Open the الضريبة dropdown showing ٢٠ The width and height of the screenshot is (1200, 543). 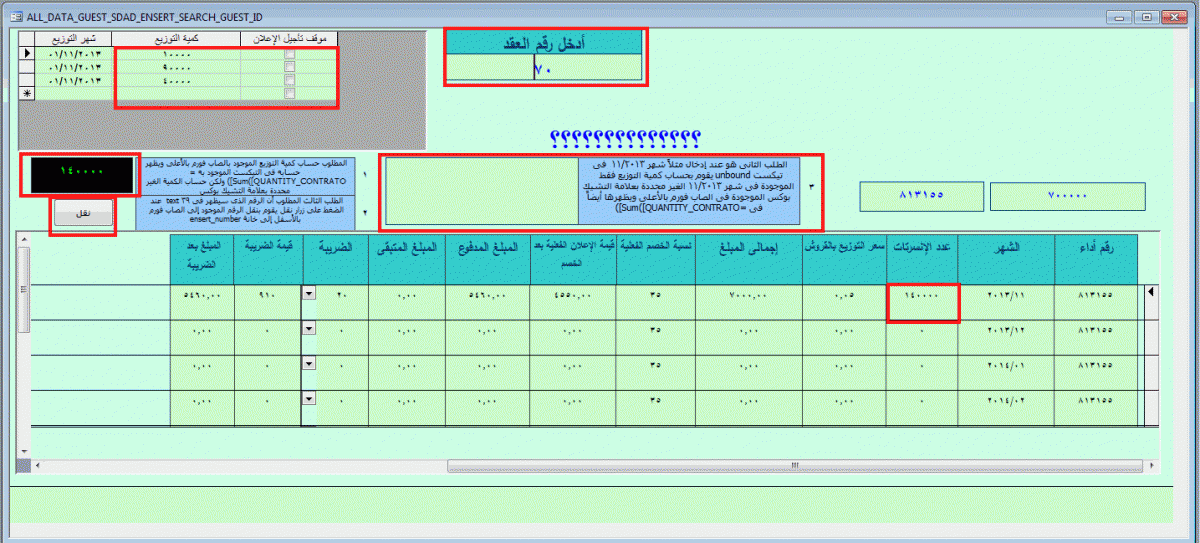(308, 293)
